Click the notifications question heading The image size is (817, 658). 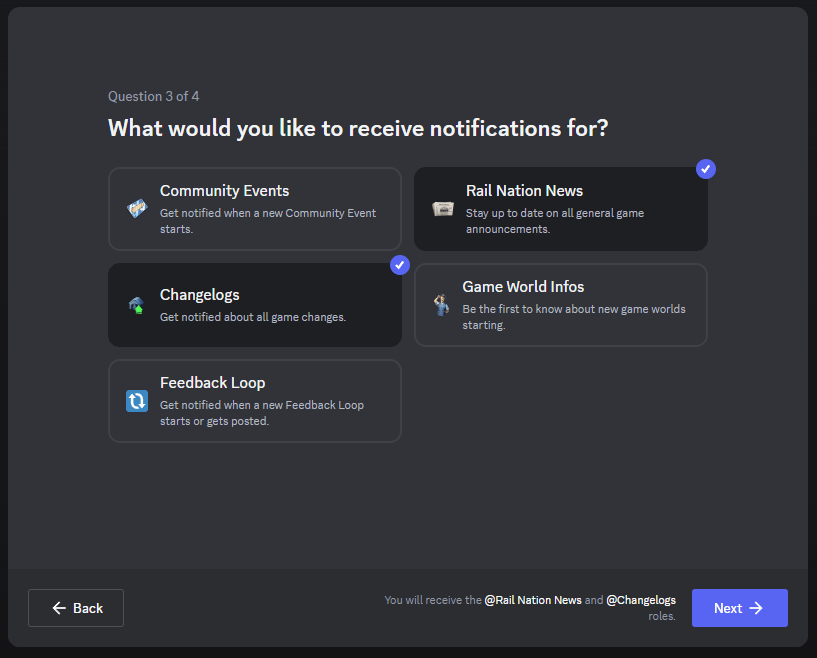358,128
